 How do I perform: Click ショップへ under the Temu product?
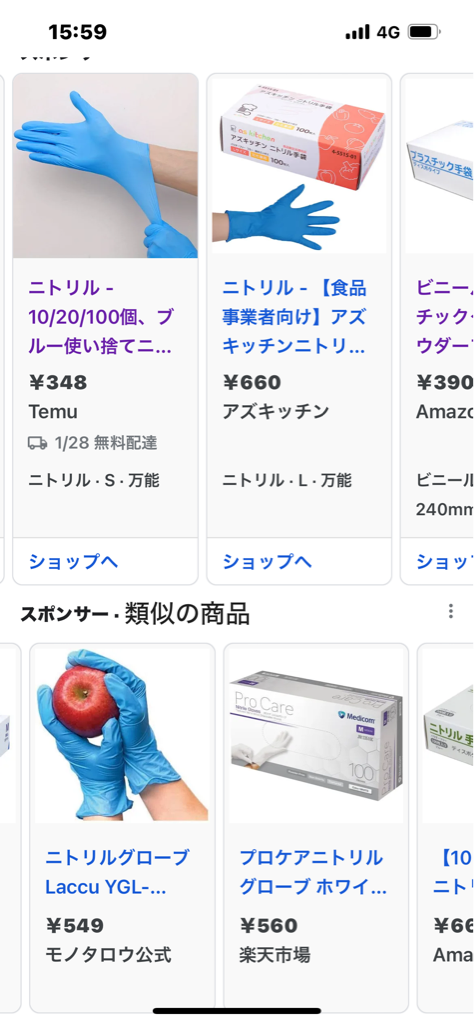73,562
